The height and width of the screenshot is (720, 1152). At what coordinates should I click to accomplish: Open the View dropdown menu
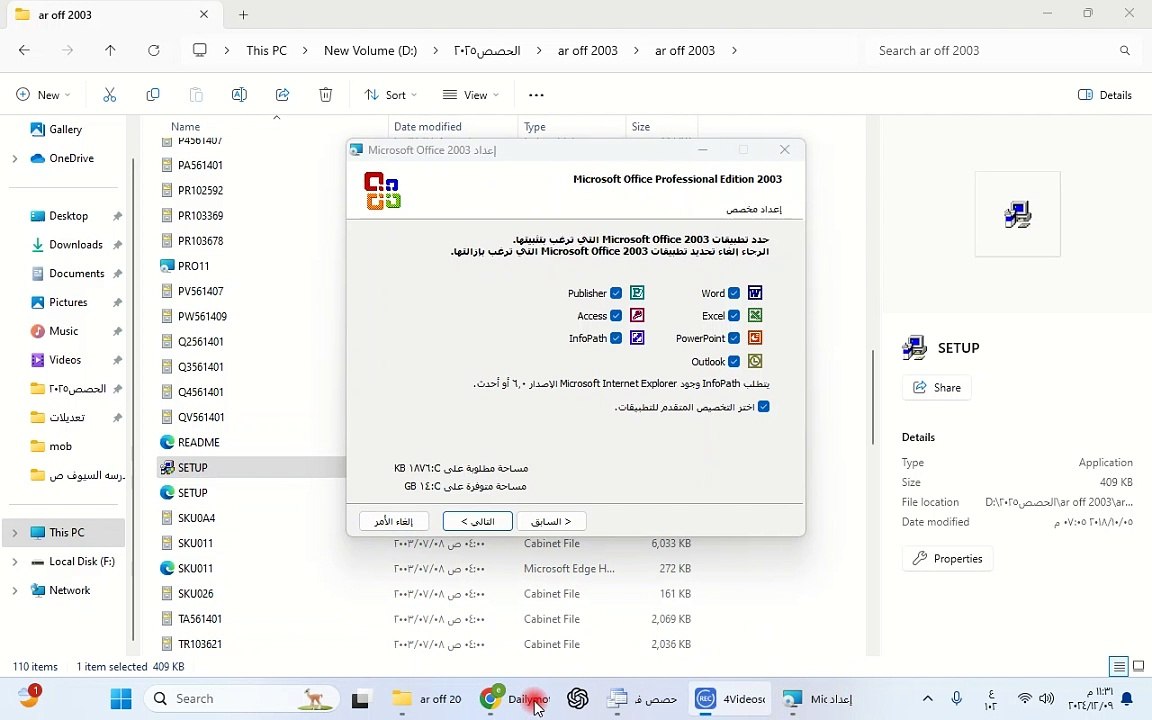tap(471, 95)
